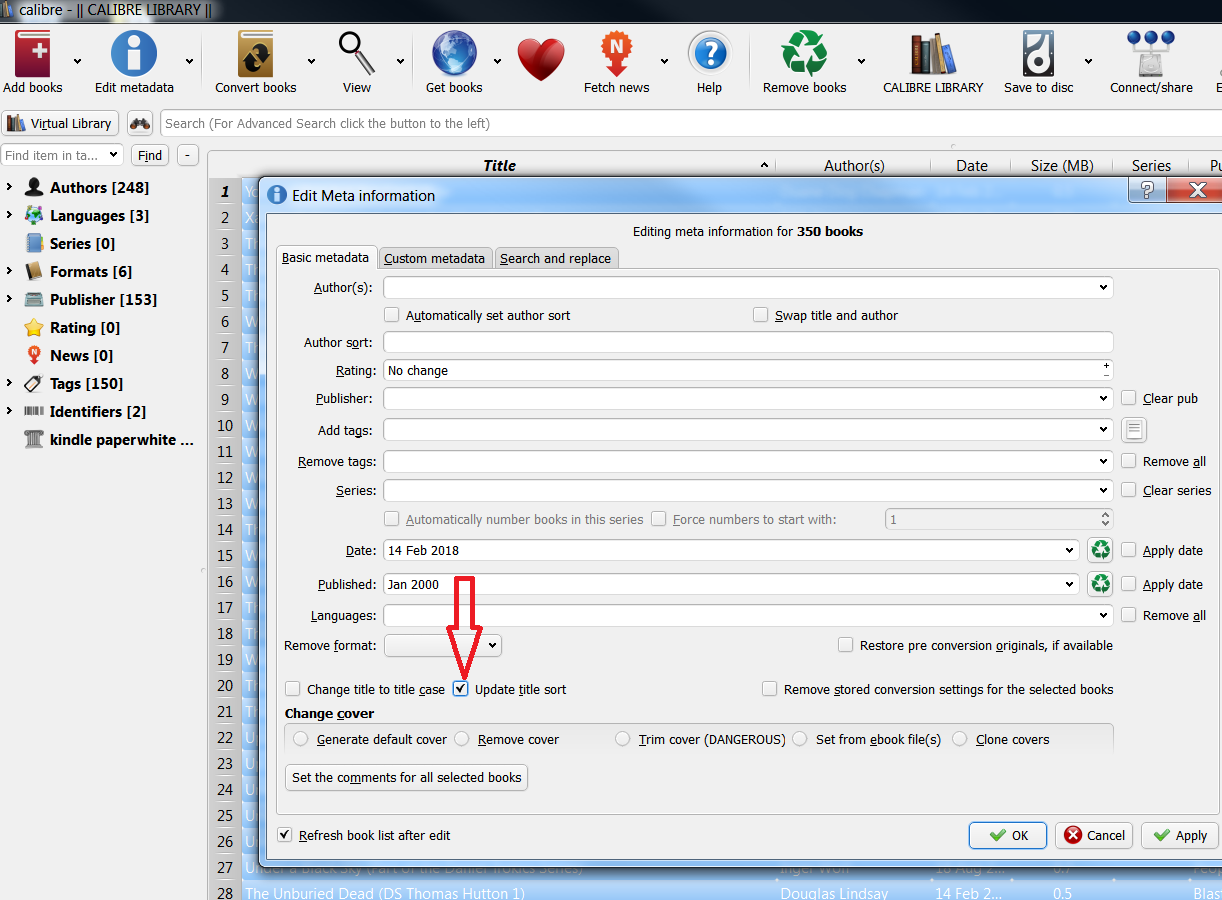Open the Edit metadata toolbar icon
1222x900 pixels.
134,53
